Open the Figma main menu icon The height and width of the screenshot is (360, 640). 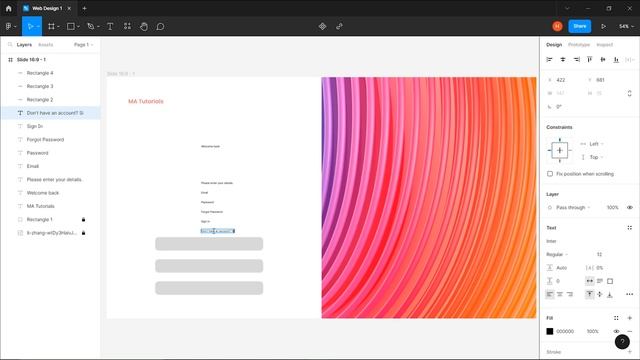click(9, 27)
